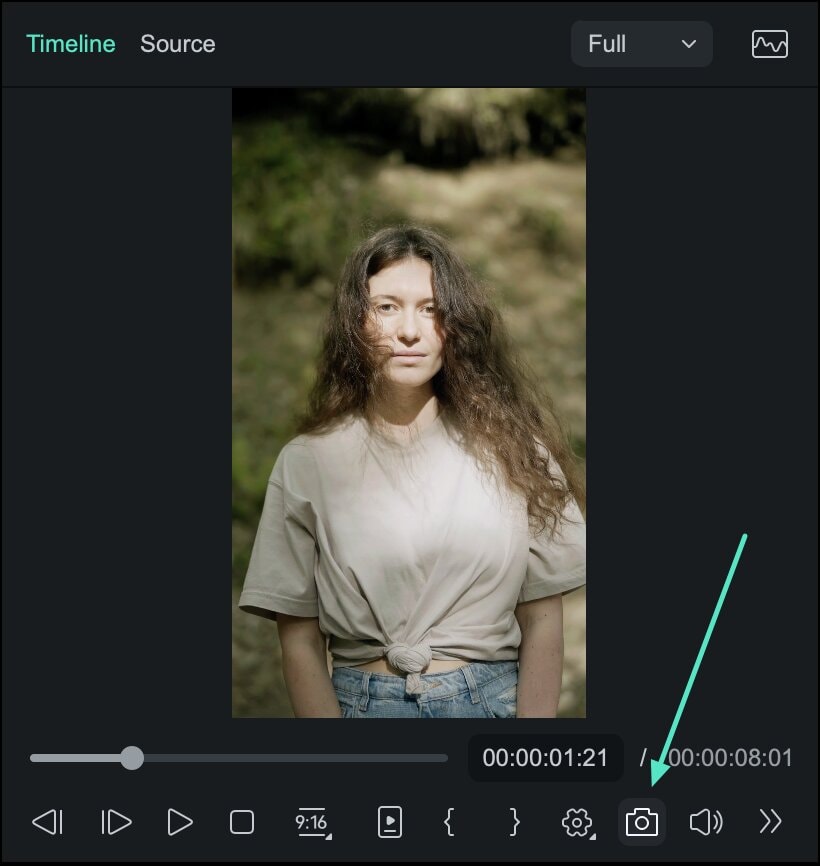
Task: Stop playback with the square button
Action: pyautogui.click(x=242, y=822)
